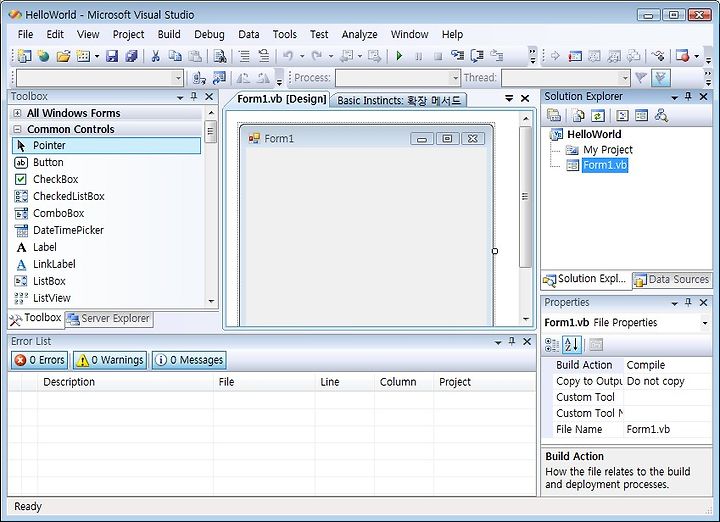Open the Debug menu
The width and height of the screenshot is (720, 522).
209,34
